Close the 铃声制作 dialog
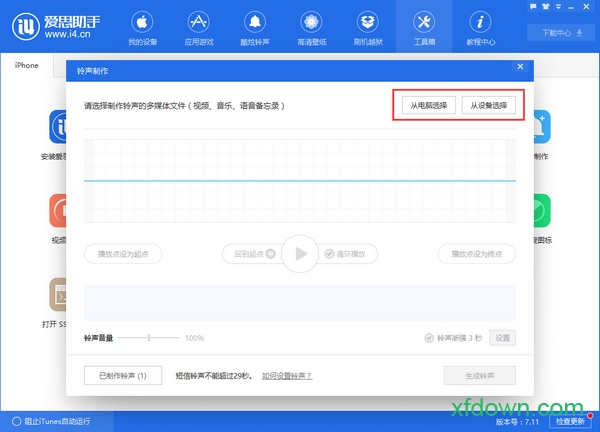 (x=519, y=67)
